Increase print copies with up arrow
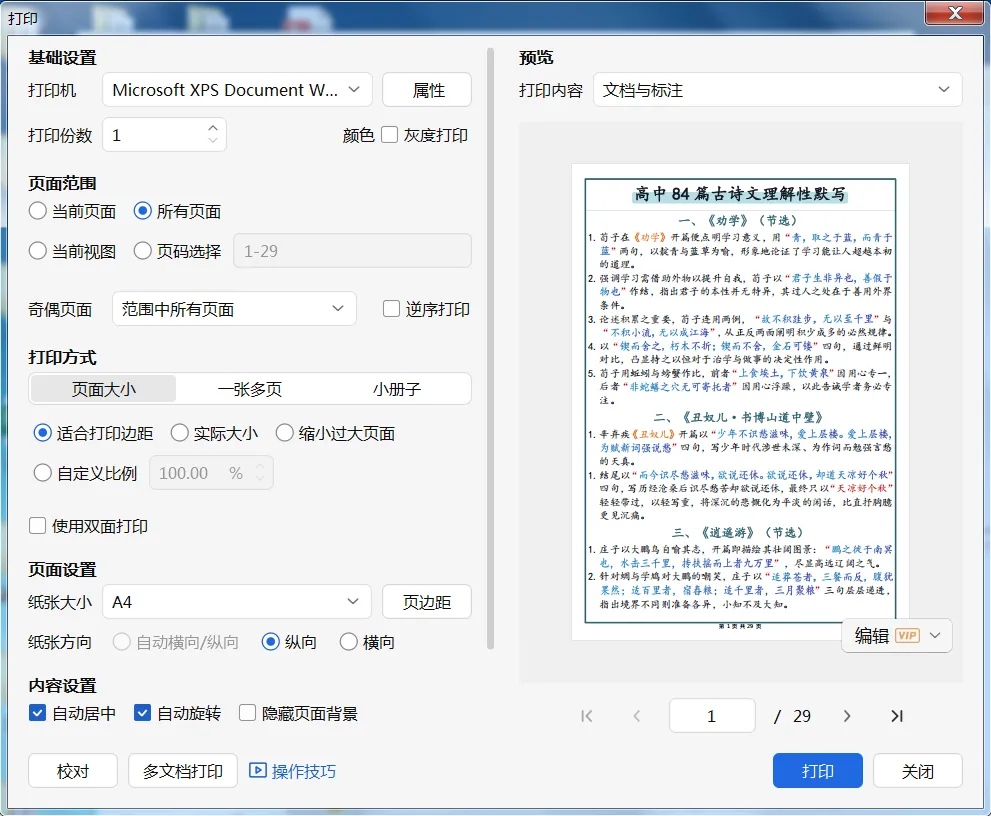Screen dimensions: 991x816 tap(213, 128)
